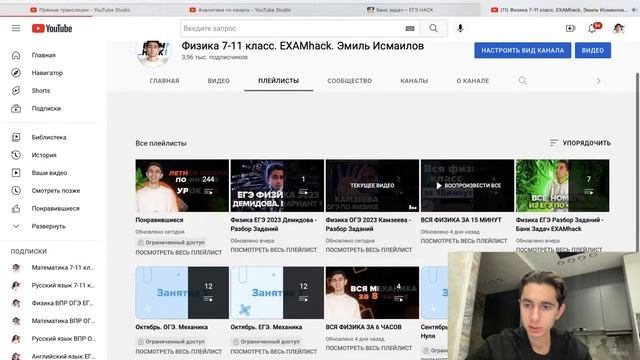The height and width of the screenshot is (360, 640).
Task: Open Физика ЕГЭ Разбор Заданий thumbnail
Action: click(x=562, y=185)
